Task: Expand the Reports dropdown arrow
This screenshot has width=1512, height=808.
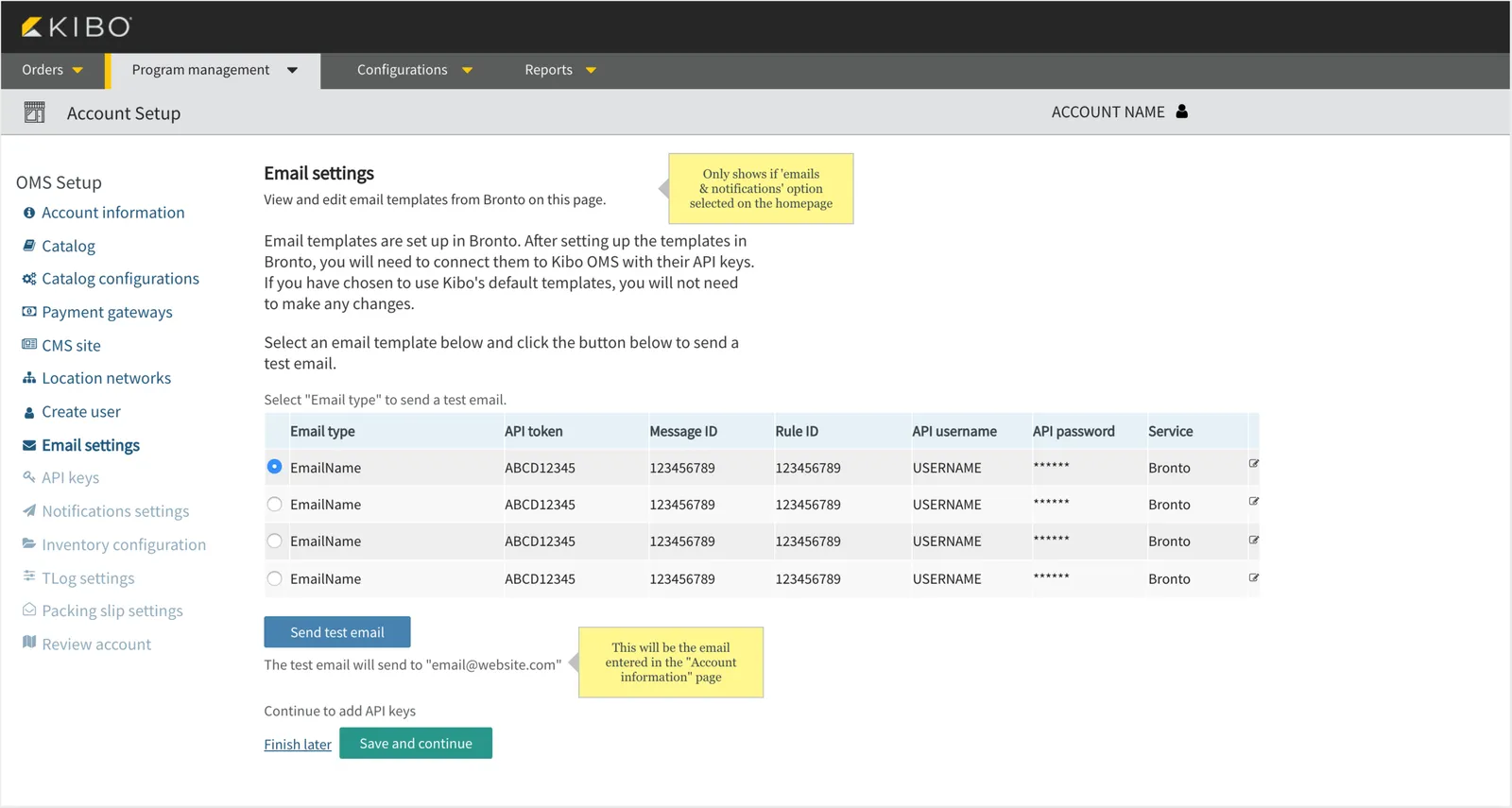Action: [591, 70]
